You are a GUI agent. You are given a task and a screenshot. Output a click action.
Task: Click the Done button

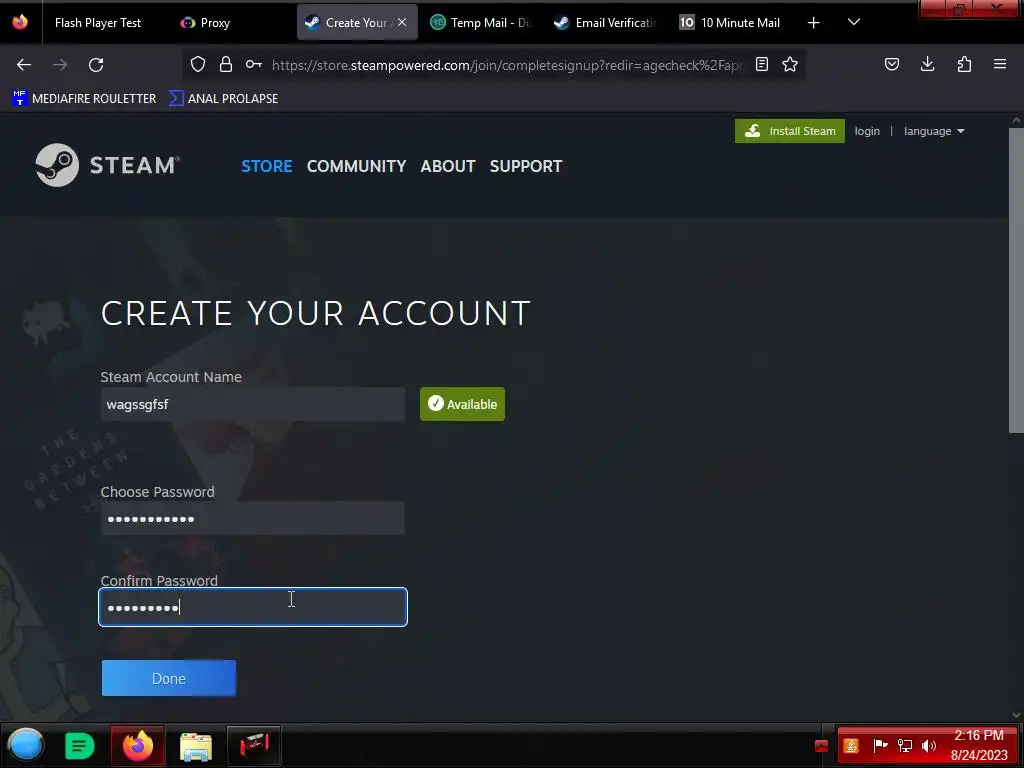pyautogui.click(x=168, y=678)
